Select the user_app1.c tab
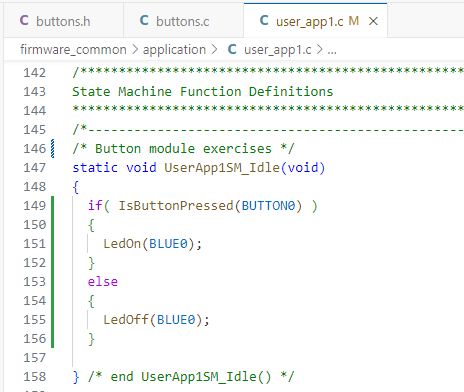This screenshot has width=464, height=392. [x=315, y=21]
